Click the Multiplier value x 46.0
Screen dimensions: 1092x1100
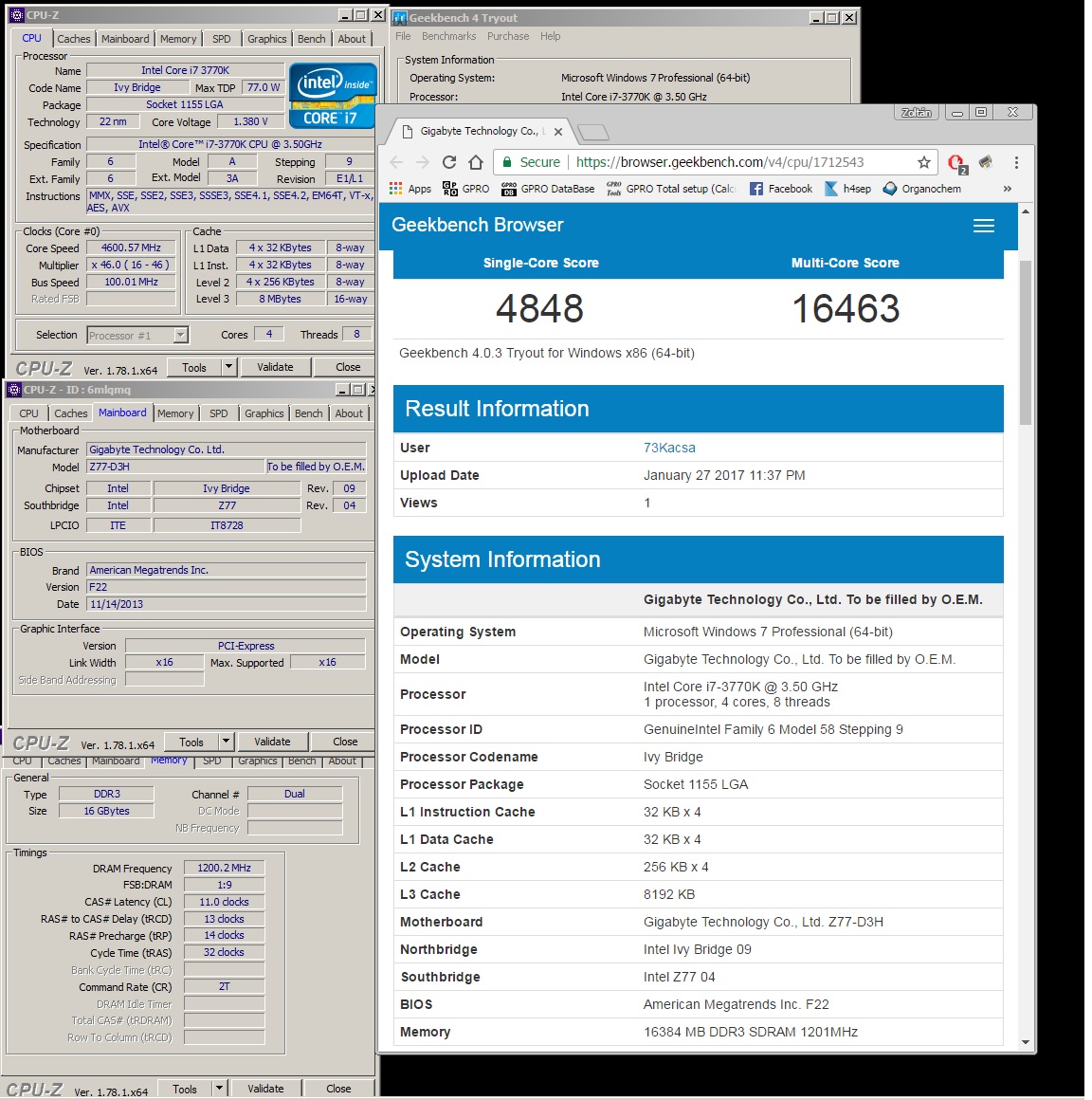[131, 265]
